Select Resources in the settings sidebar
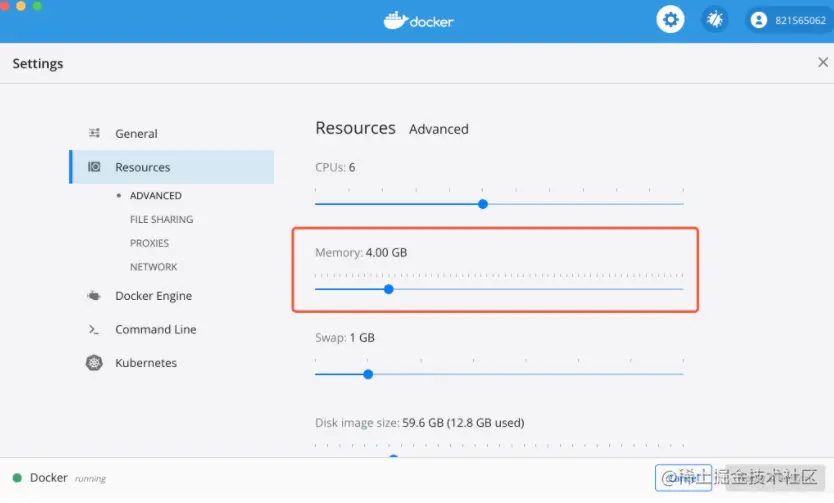The width and height of the screenshot is (834, 503). click(171, 167)
